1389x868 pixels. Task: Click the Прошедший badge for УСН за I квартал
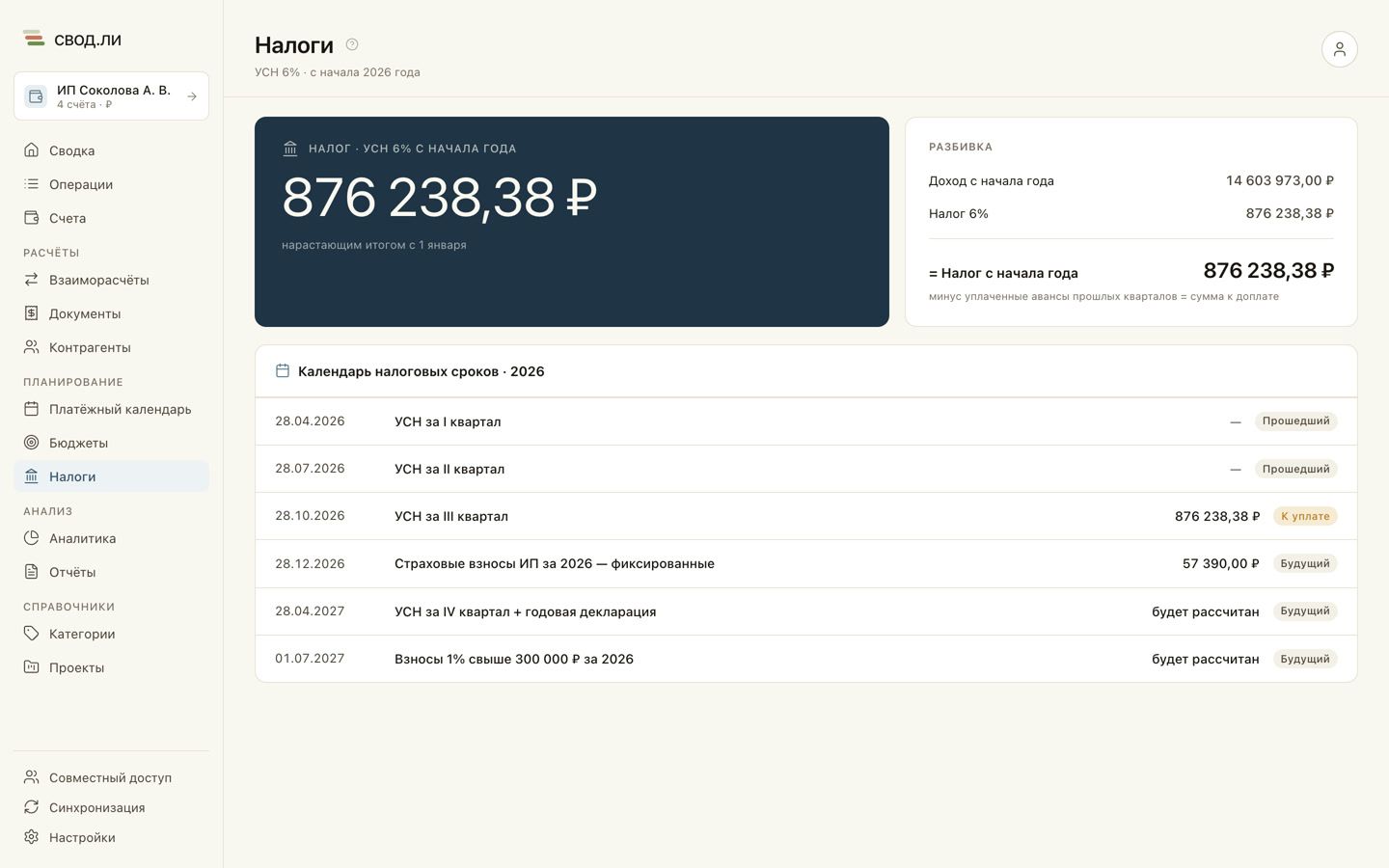pos(1295,421)
